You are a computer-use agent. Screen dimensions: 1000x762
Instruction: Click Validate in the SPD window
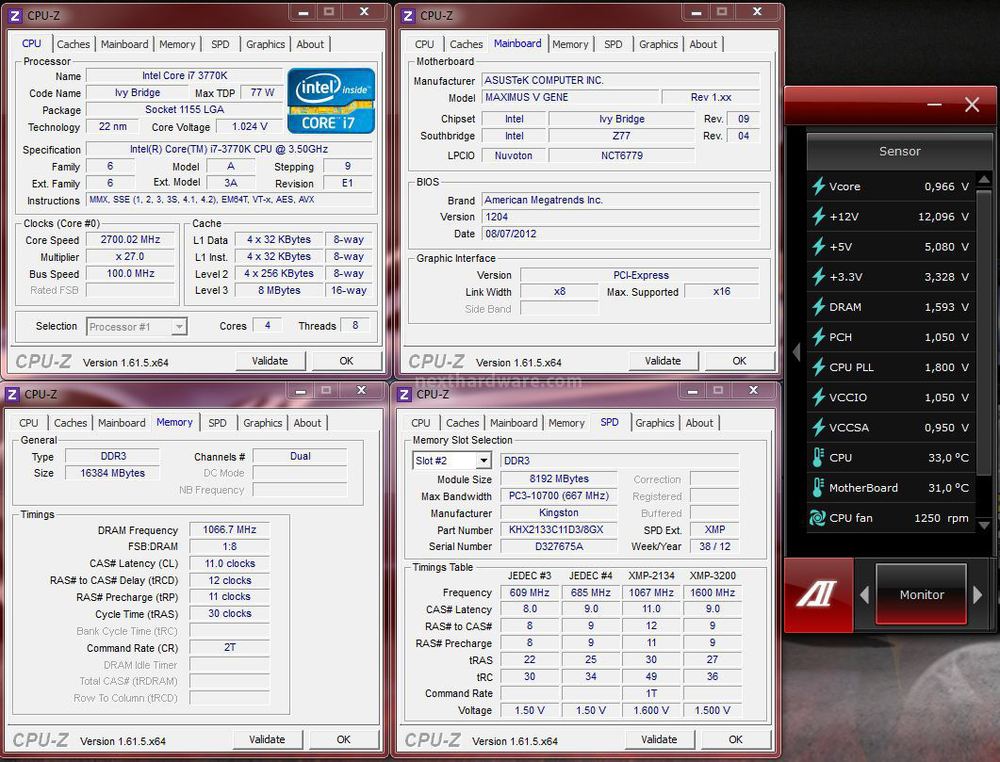coord(659,740)
